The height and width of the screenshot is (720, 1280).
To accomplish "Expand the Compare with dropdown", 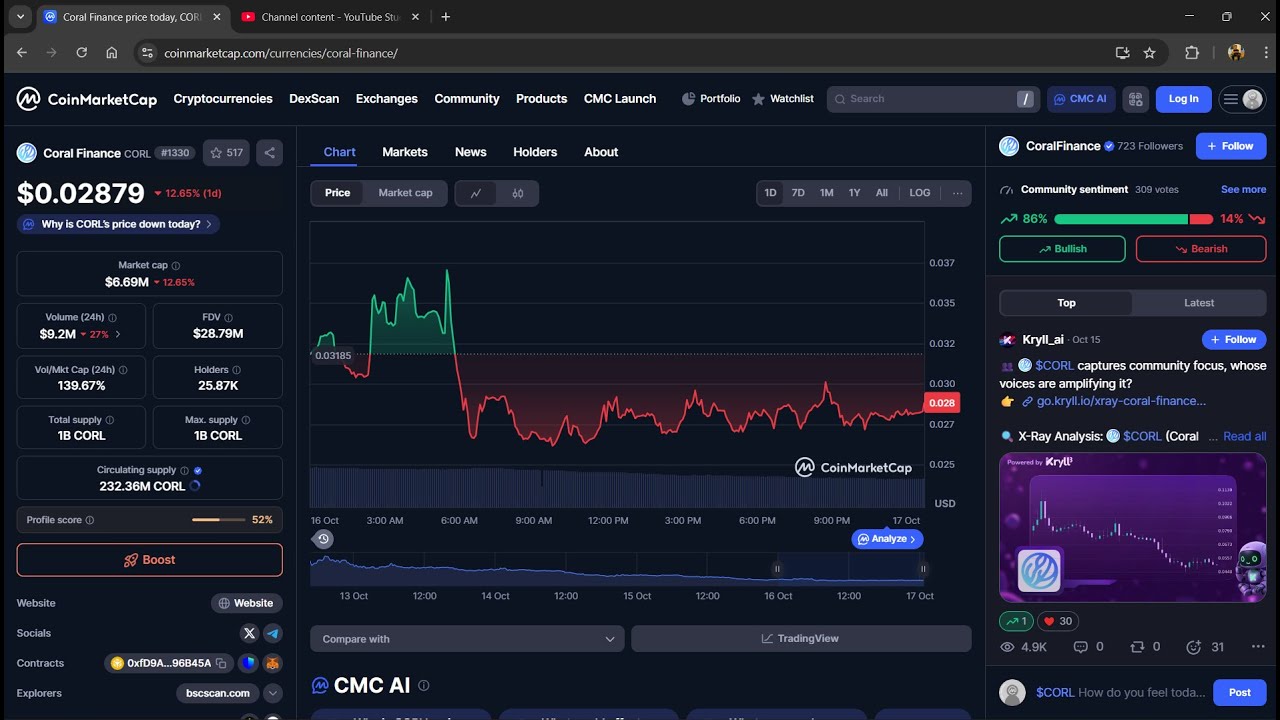I will point(467,639).
